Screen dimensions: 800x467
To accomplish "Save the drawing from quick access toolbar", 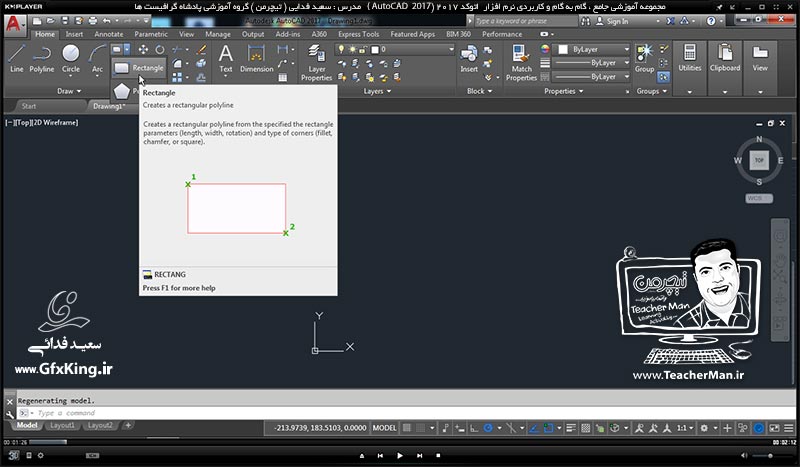I will click(x=65, y=21).
